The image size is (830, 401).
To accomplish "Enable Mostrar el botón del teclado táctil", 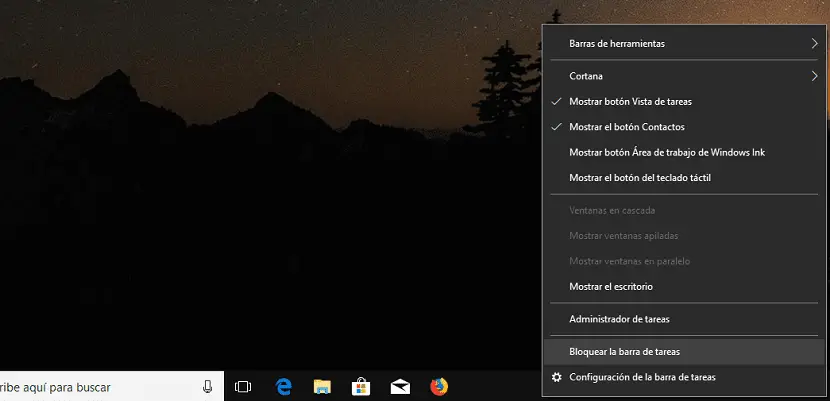I will (684, 178).
